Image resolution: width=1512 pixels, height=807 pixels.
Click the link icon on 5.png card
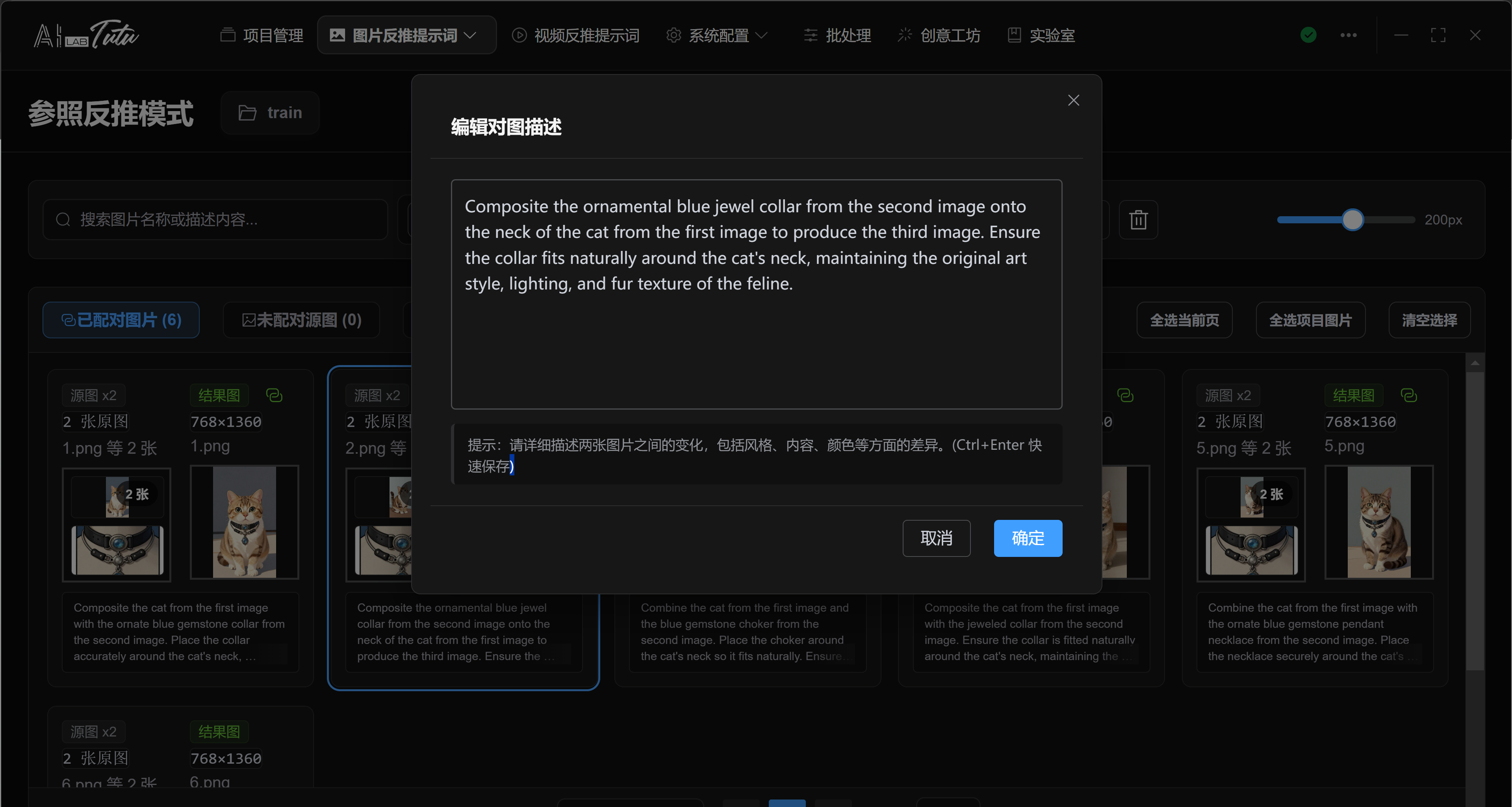click(1409, 395)
